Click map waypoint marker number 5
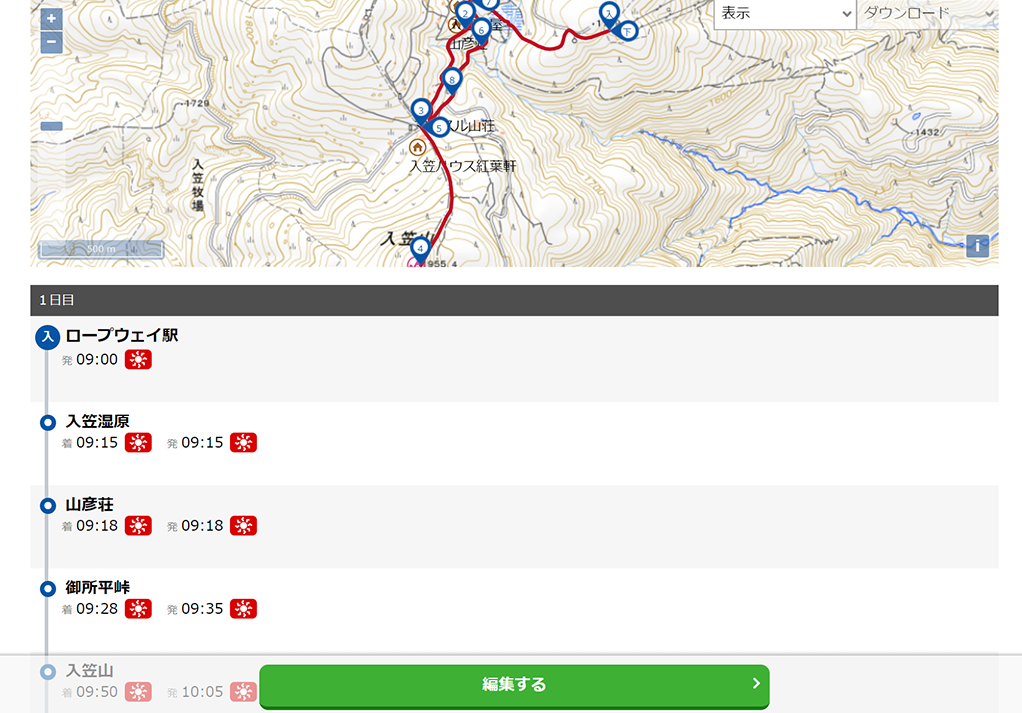The height and width of the screenshot is (713, 1022). (439, 127)
